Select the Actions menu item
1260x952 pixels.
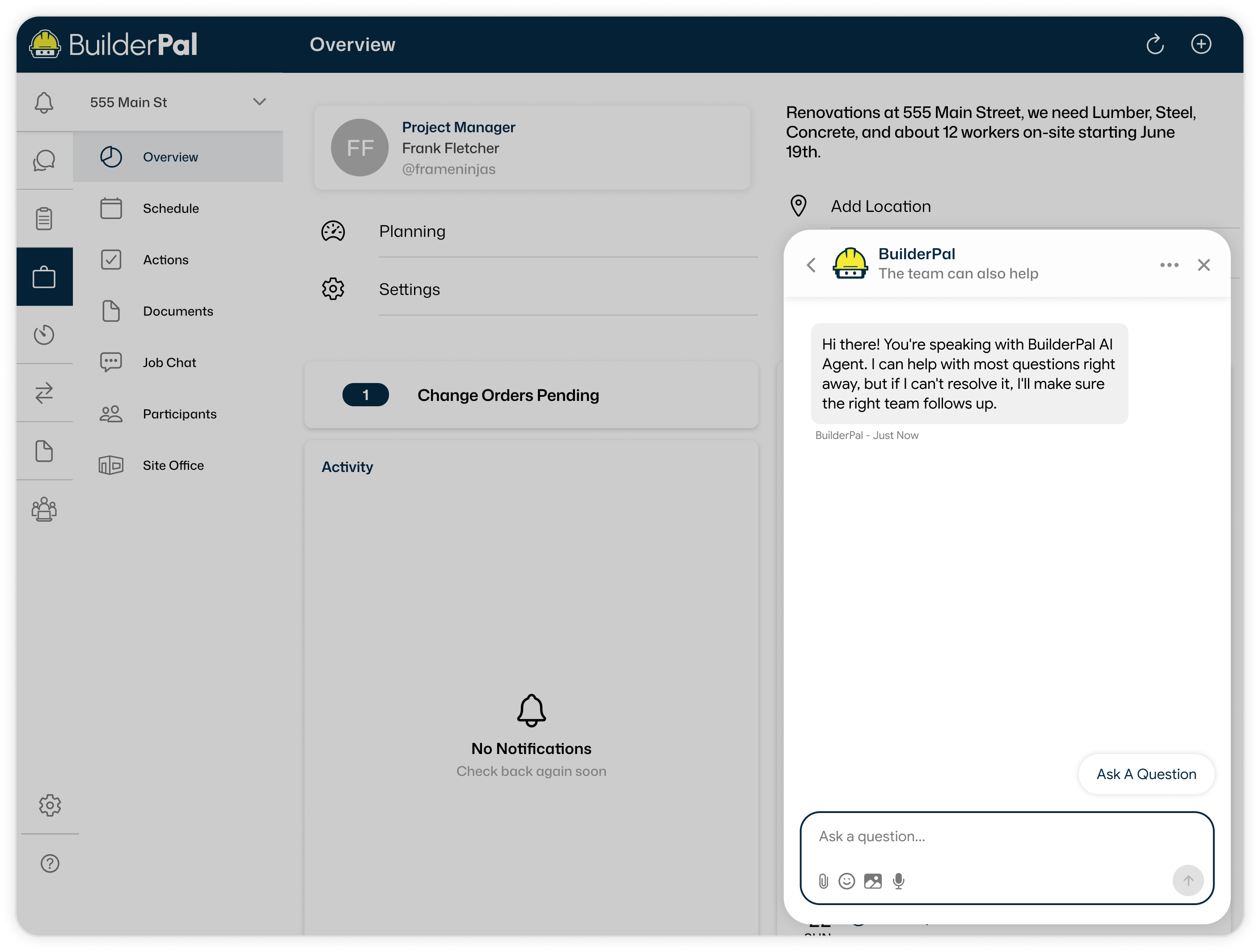tap(165, 260)
